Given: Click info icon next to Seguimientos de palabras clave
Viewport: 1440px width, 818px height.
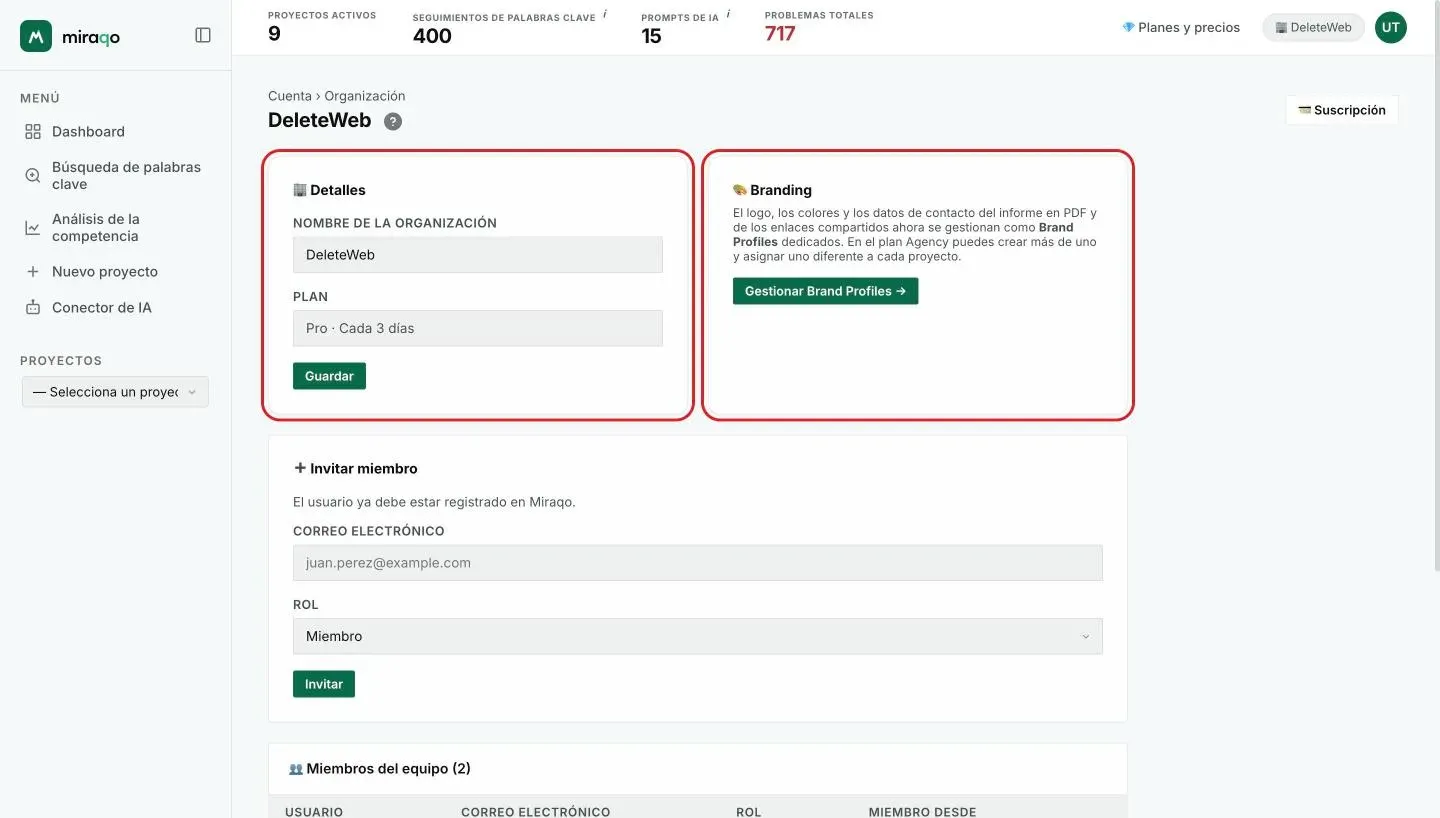Looking at the screenshot, I should click(x=605, y=14).
